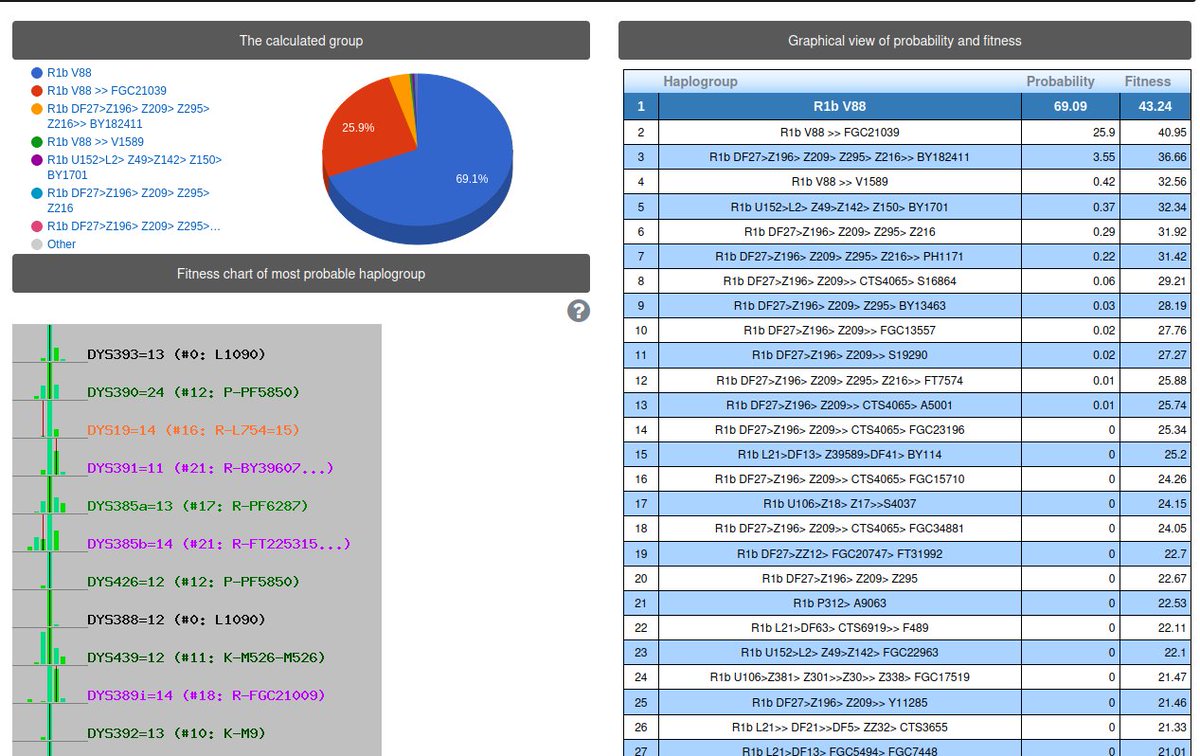Click the red legend dot for FGC21039
The image size is (1200, 756).
coord(37,91)
